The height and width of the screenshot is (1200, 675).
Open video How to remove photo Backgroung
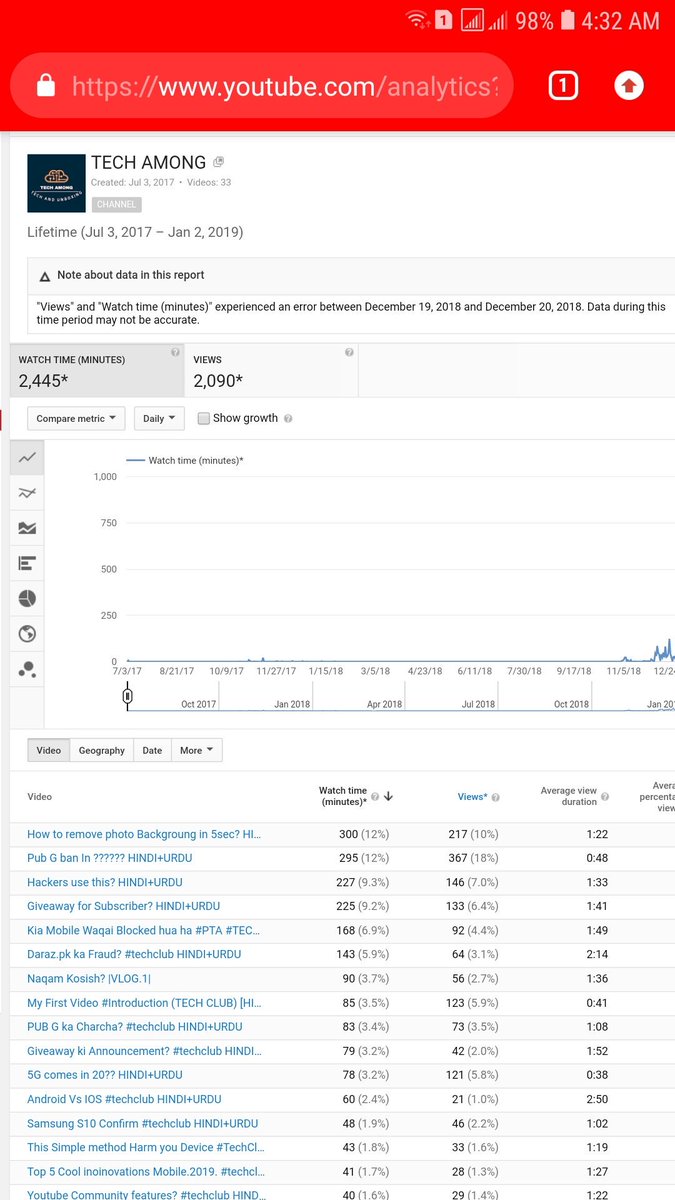[144, 834]
